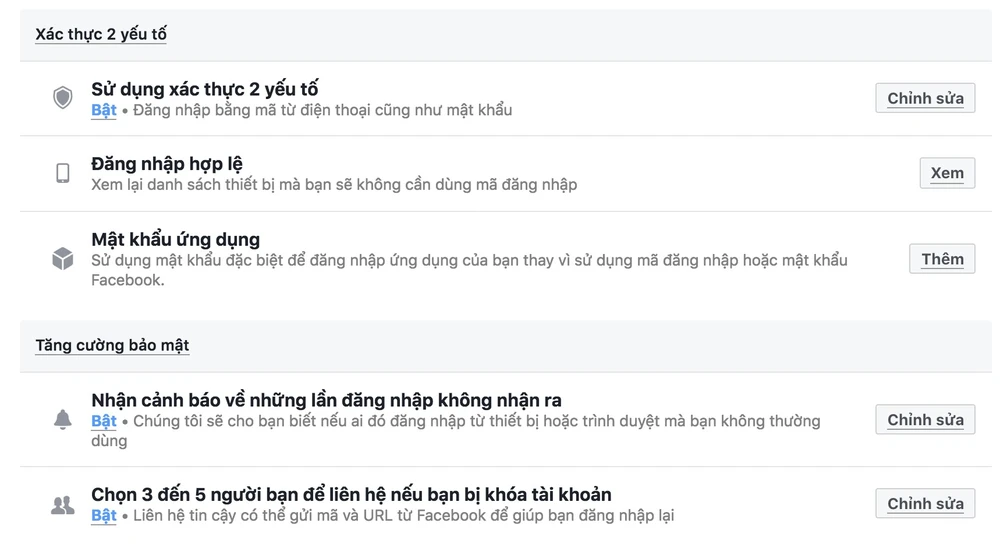The width and height of the screenshot is (1000, 544).
Task: Click the Bật status under Sử dụng xác thực 2 yếu tố
Action: pyautogui.click(x=104, y=110)
